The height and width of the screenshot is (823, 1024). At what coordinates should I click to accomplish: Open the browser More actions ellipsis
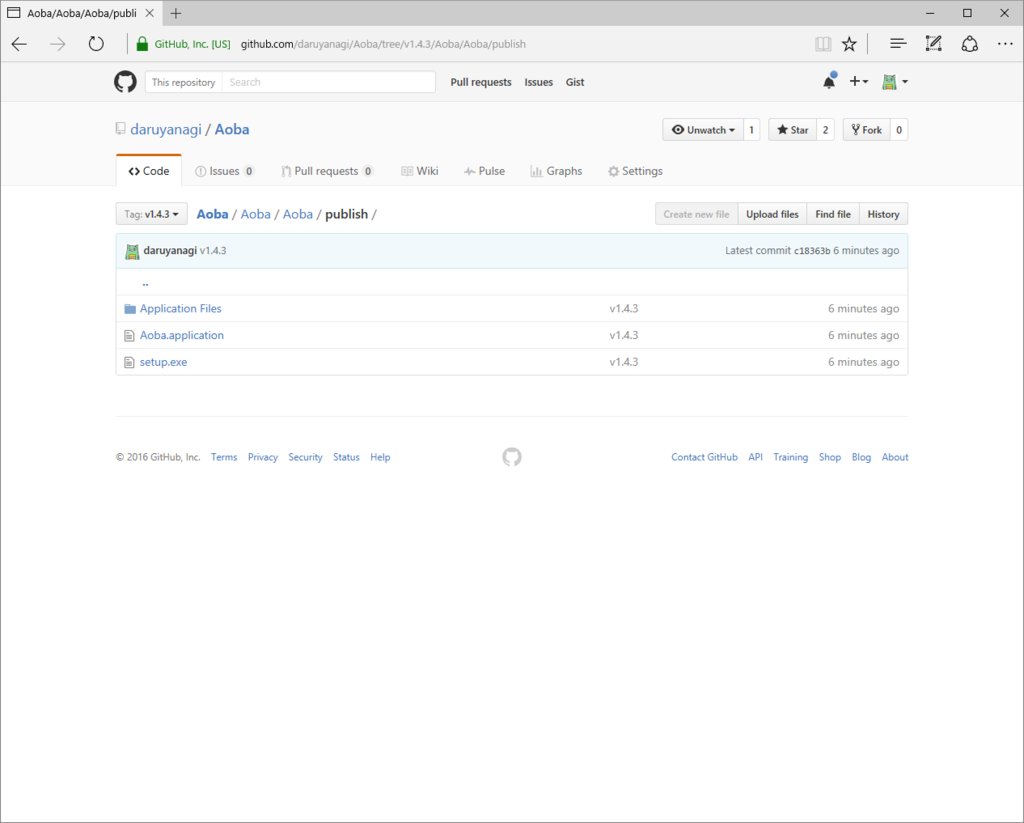1005,44
